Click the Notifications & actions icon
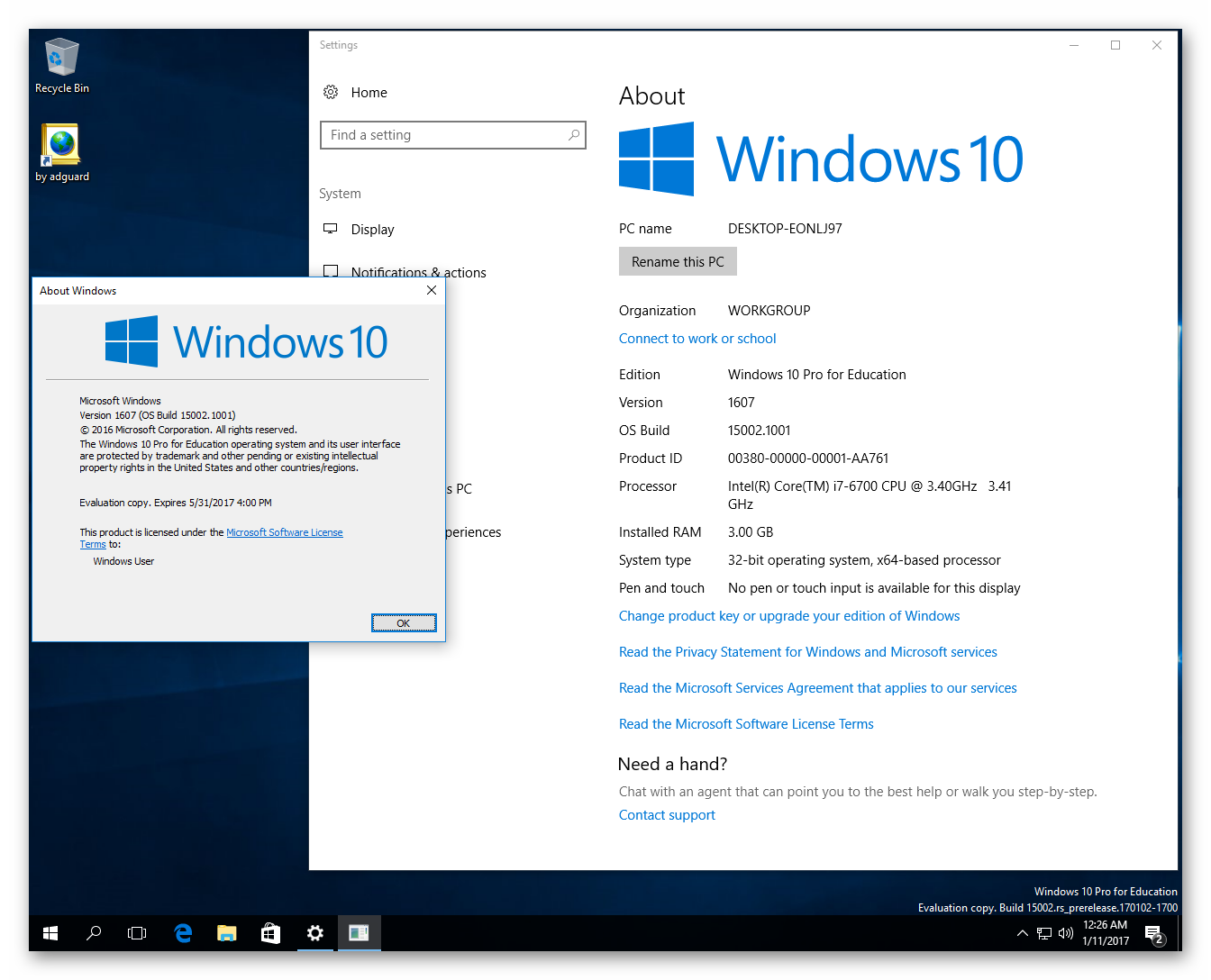 pos(331,271)
